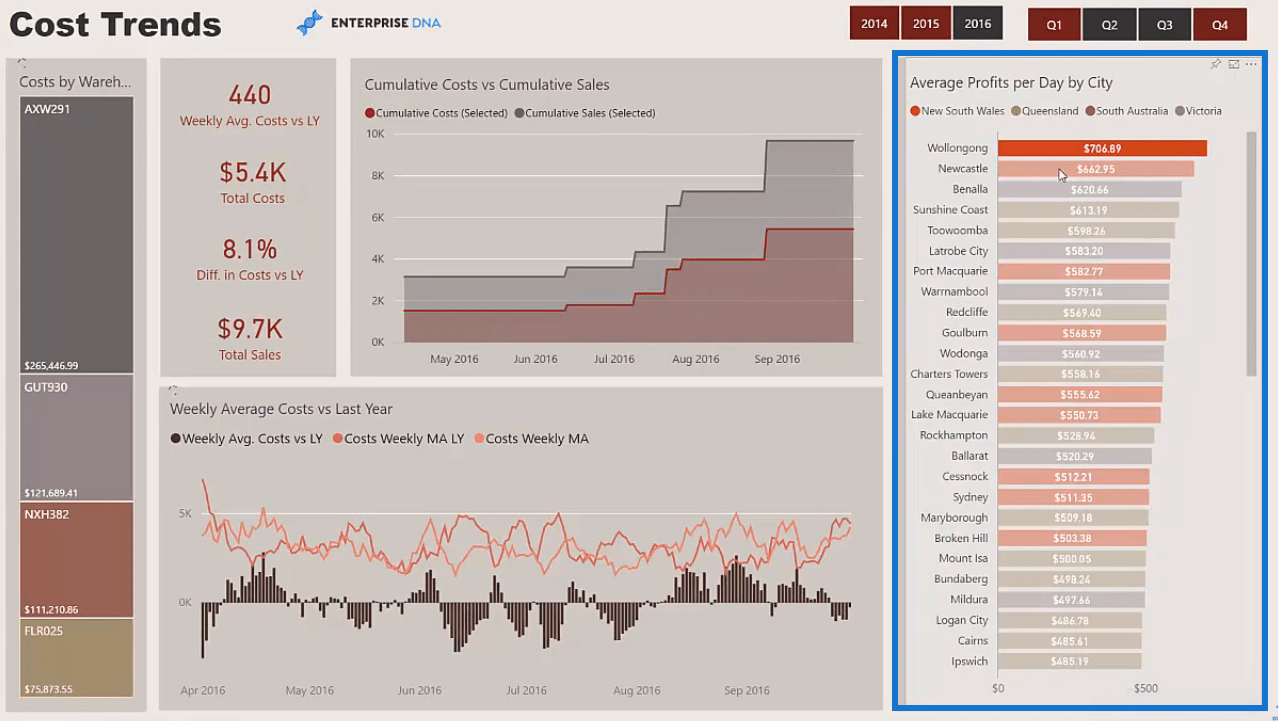Click the Wollongong $706.89 bar
The width and height of the screenshot is (1278, 721).
coord(1102,148)
